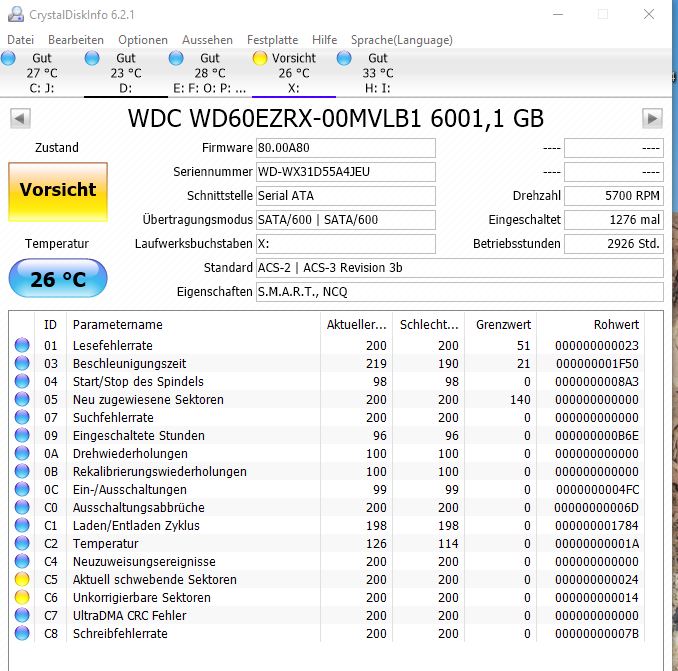Click status icon for Neuzuweisungsereignisse row

click(22, 561)
